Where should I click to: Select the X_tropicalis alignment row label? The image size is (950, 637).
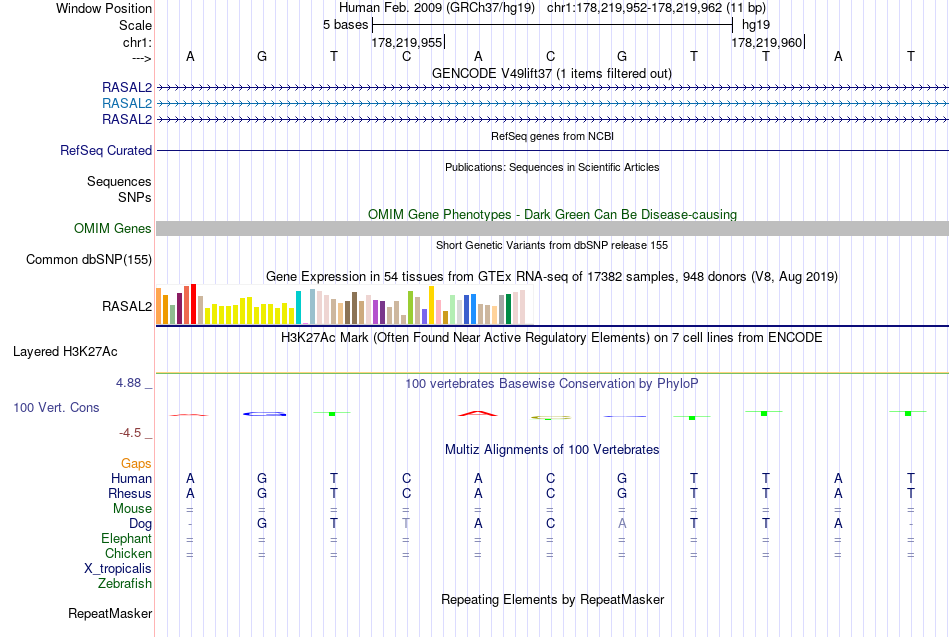118,569
